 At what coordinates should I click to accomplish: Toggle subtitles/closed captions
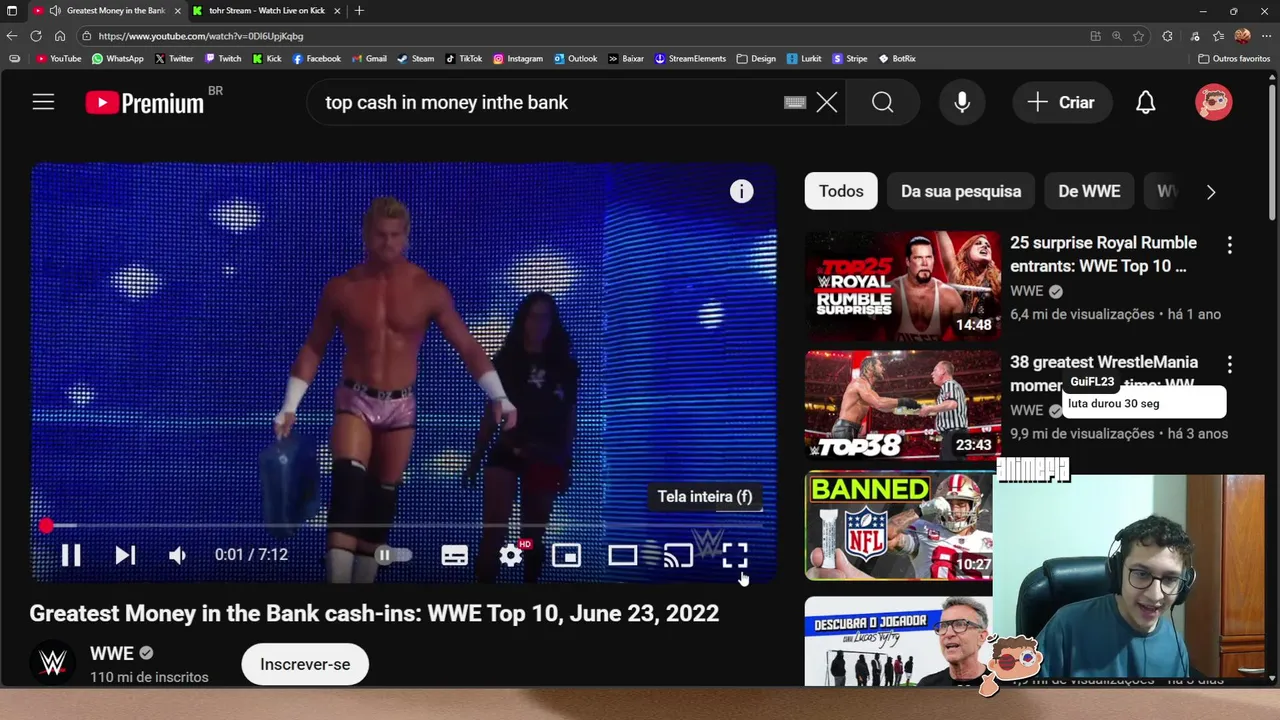click(455, 555)
